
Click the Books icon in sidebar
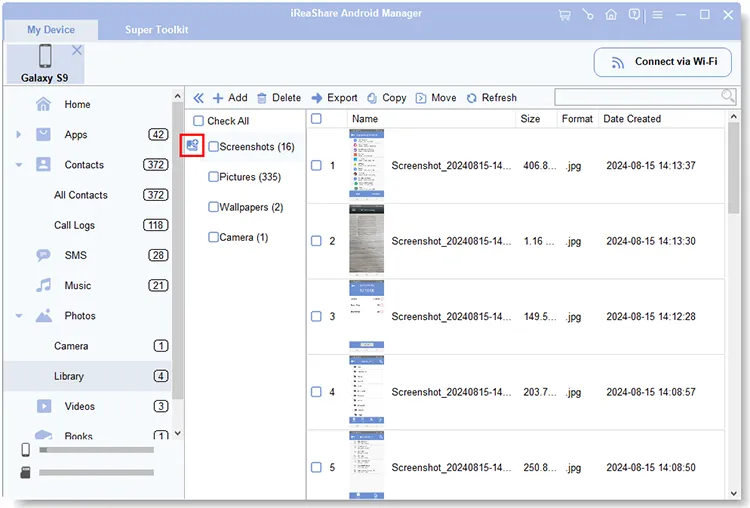pyautogui.click(x=44, y=434)
